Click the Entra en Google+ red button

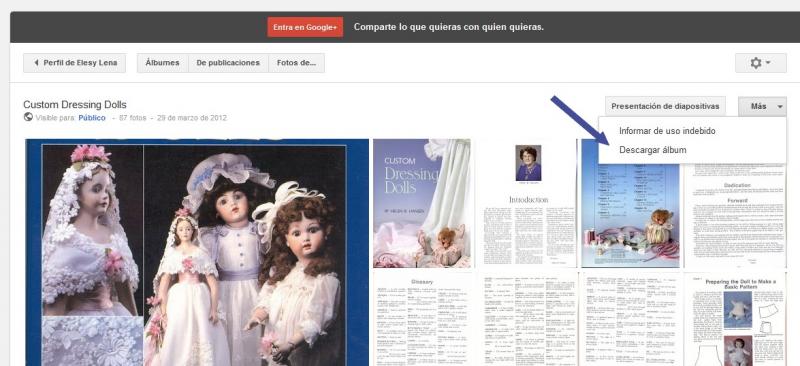[x=305, y=27]
